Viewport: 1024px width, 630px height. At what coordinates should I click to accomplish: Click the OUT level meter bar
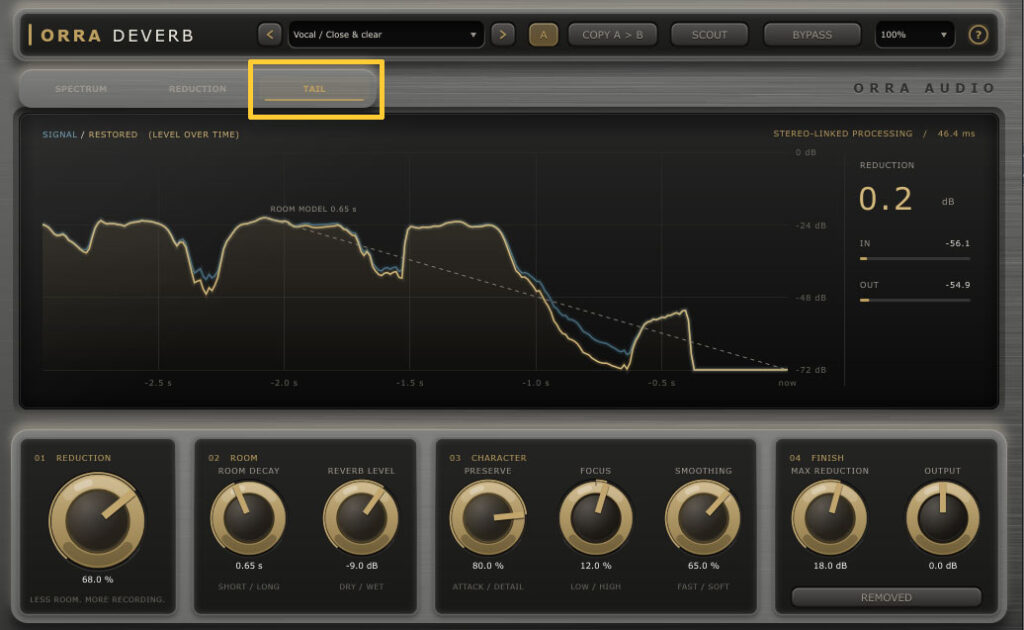coord(914,300)
